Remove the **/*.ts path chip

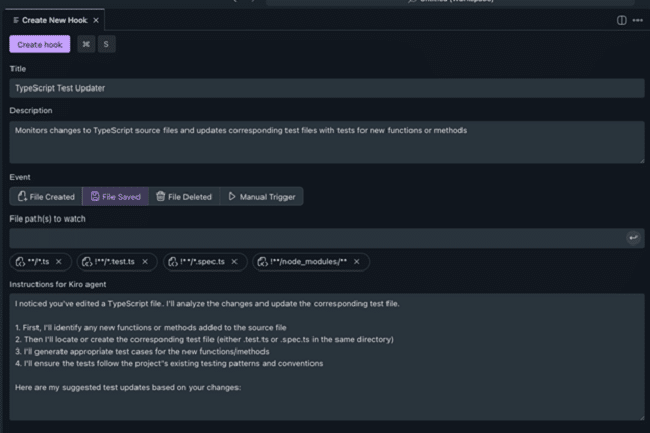(59, 262)
